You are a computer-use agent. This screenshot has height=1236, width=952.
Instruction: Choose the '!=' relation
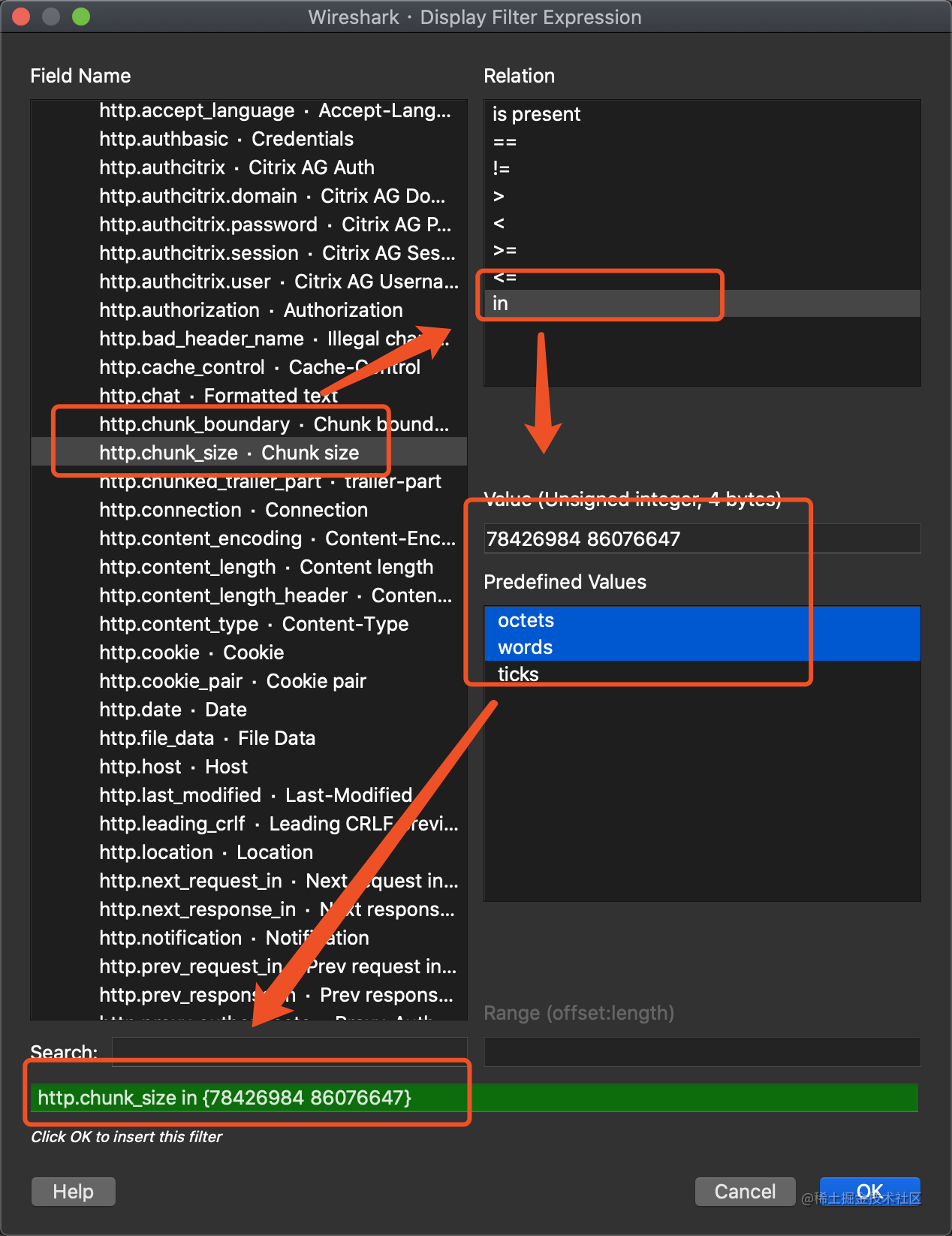702,168
